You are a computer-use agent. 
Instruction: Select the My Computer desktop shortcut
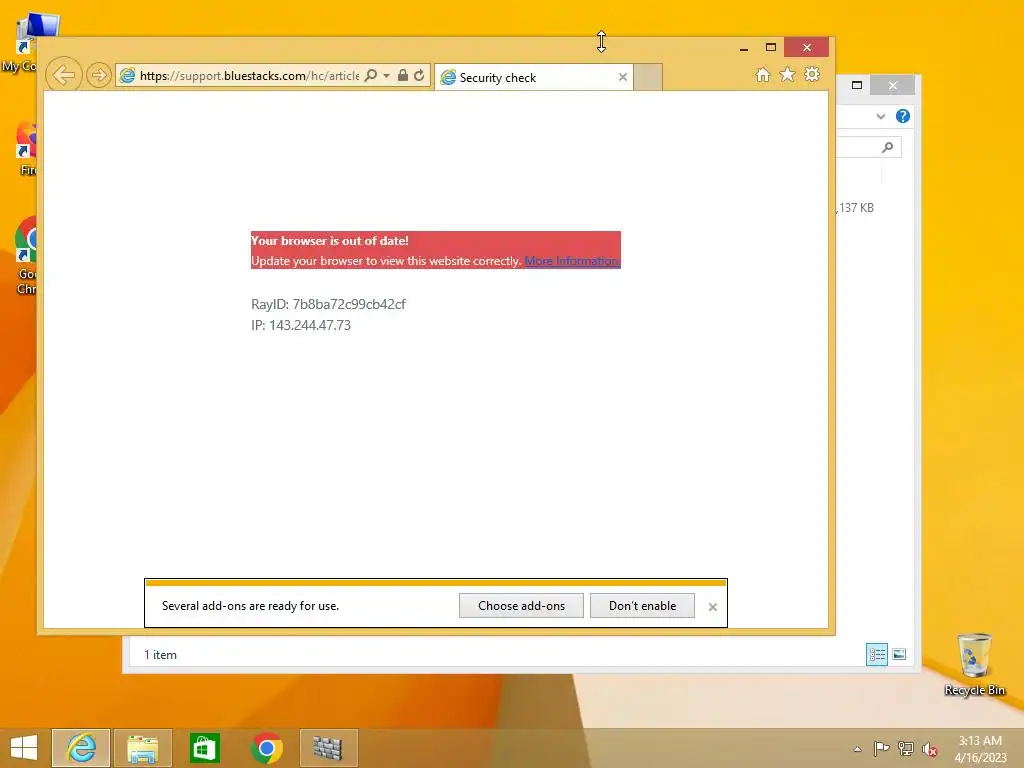tap(29, 42)
